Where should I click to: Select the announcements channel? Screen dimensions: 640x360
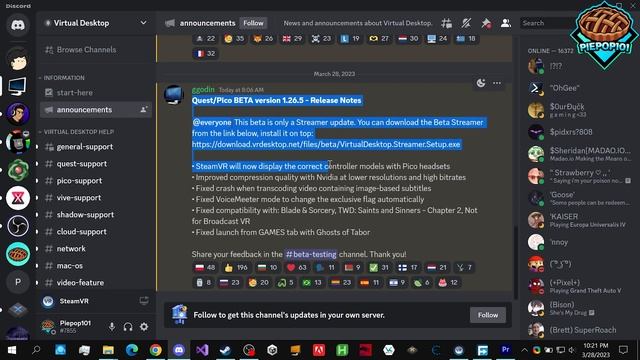(x=96, y=110)
